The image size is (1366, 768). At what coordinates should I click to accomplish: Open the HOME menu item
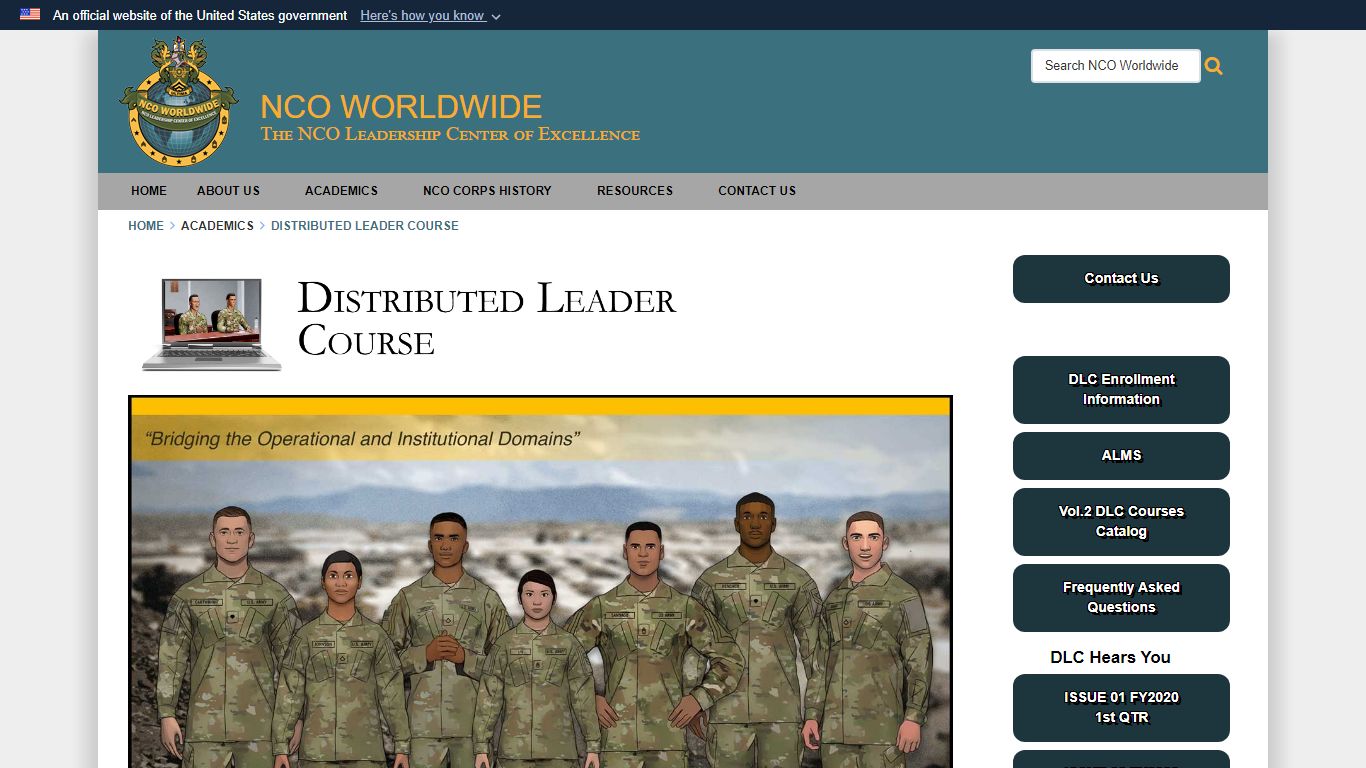149,191
